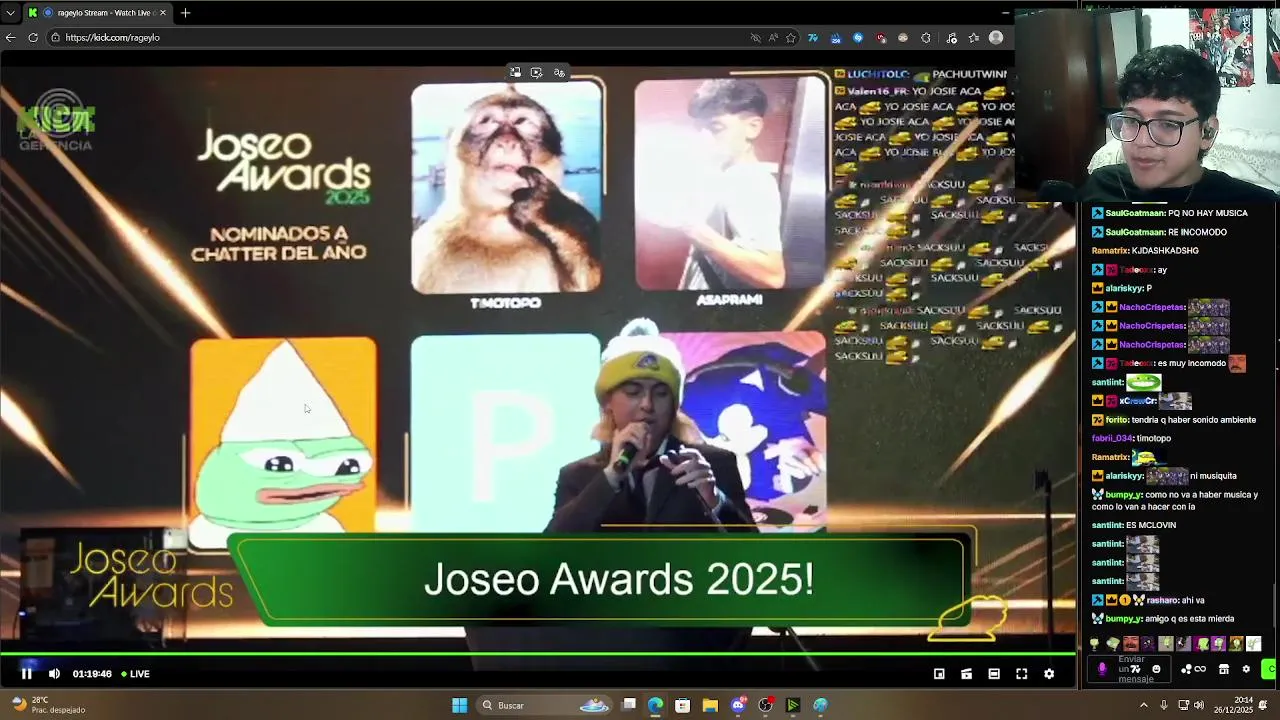This screenshot has height=720, width=1280.
Task: Reload the Kick page
Action: (x=33, y=37)
